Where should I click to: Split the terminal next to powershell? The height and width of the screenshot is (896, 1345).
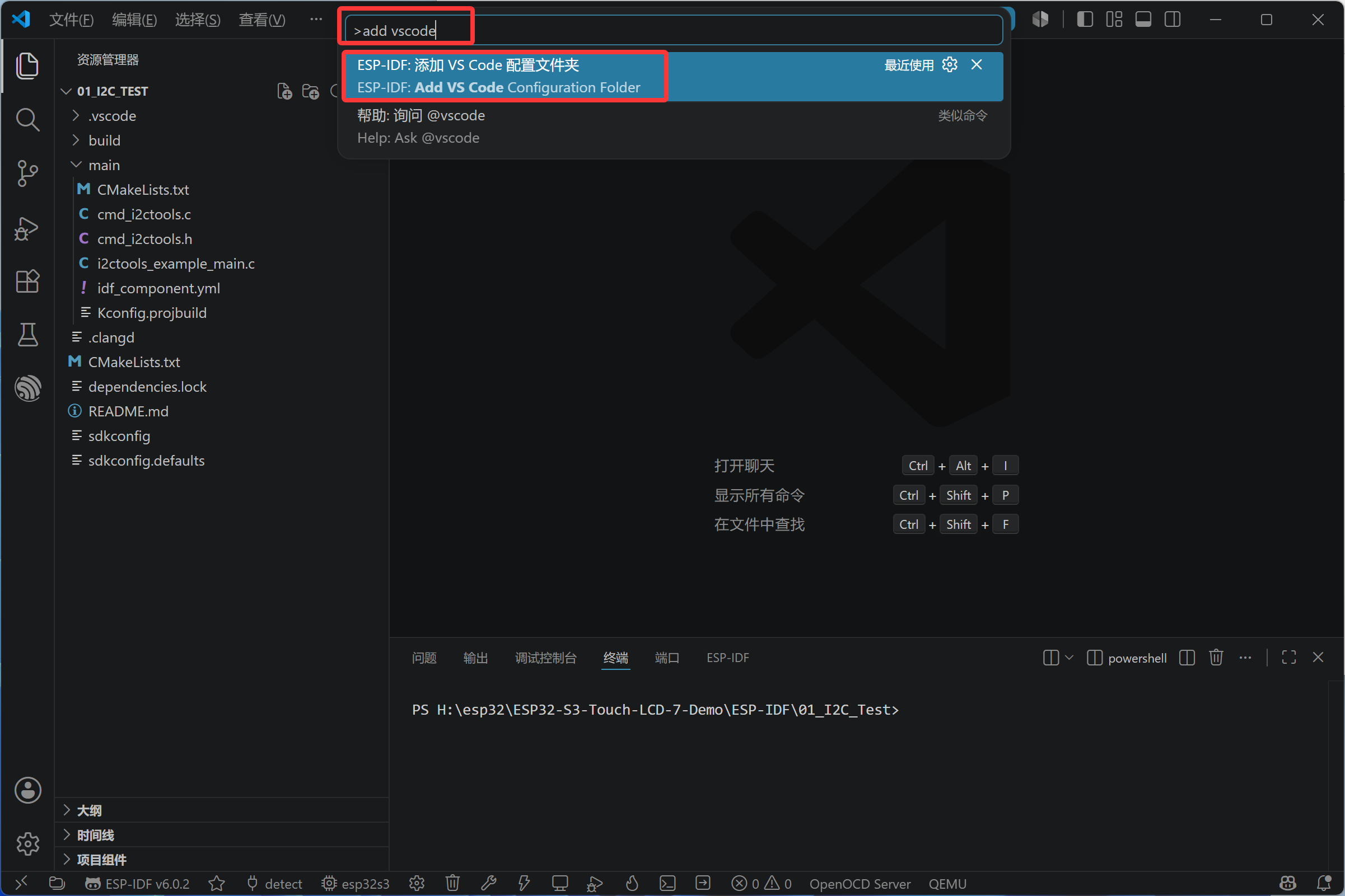click(1187, 657)
